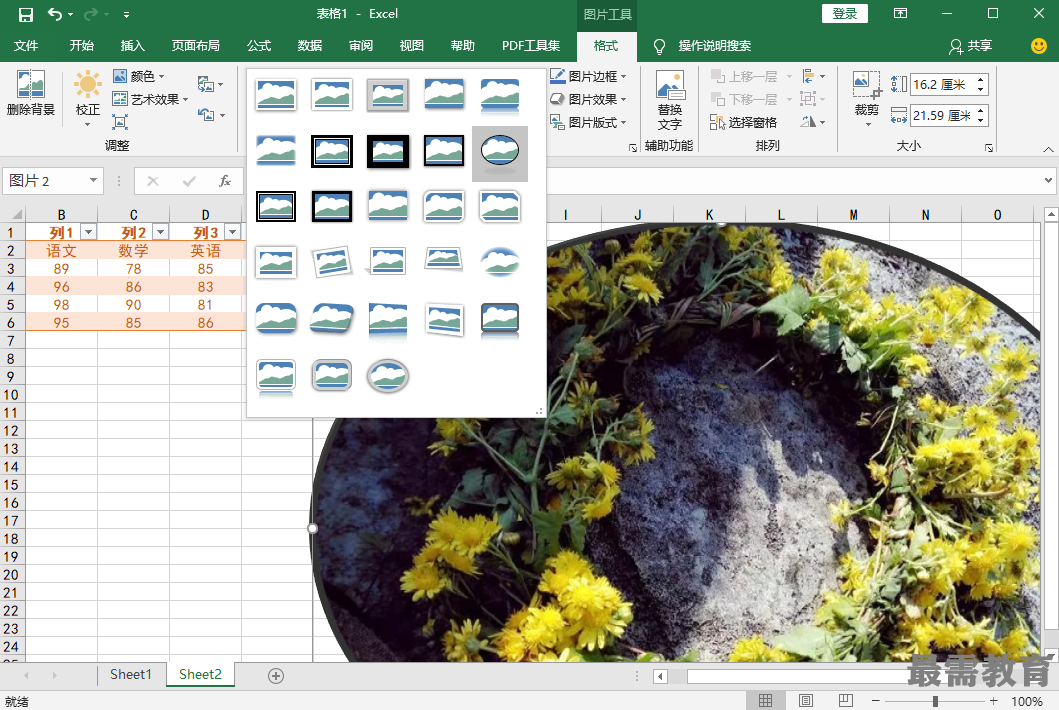Open the Picture Styles dialog launcher
The height and width of the screenshot is (710, 1059).
[633, 147]
